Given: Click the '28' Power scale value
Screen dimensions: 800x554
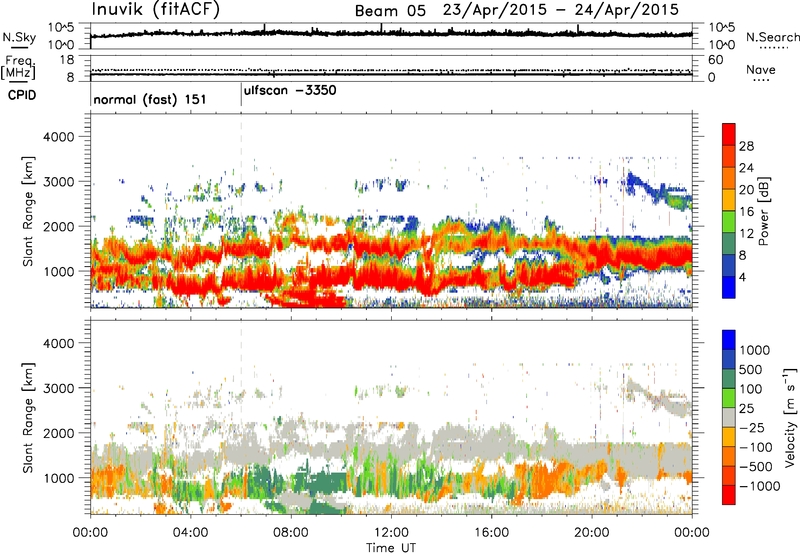Looking at the screenshot, I should 746,146.
